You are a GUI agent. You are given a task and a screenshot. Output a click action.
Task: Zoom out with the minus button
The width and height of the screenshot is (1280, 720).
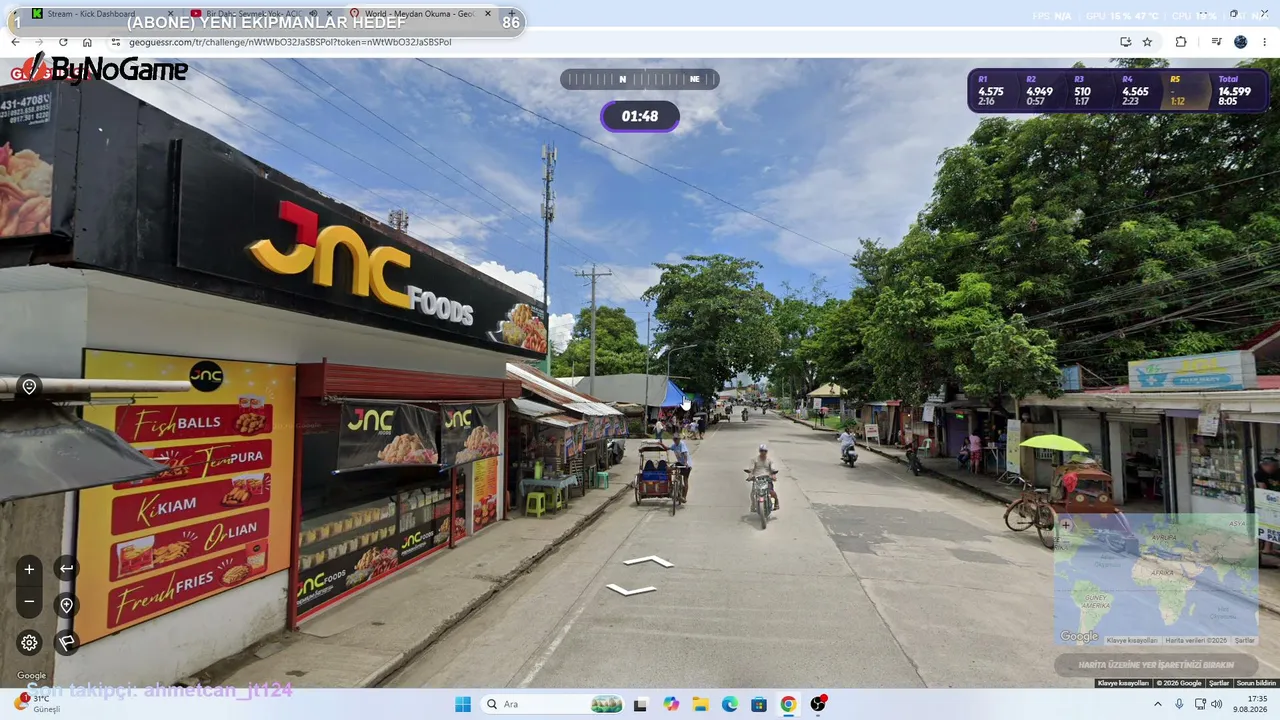tap(29, 602)
